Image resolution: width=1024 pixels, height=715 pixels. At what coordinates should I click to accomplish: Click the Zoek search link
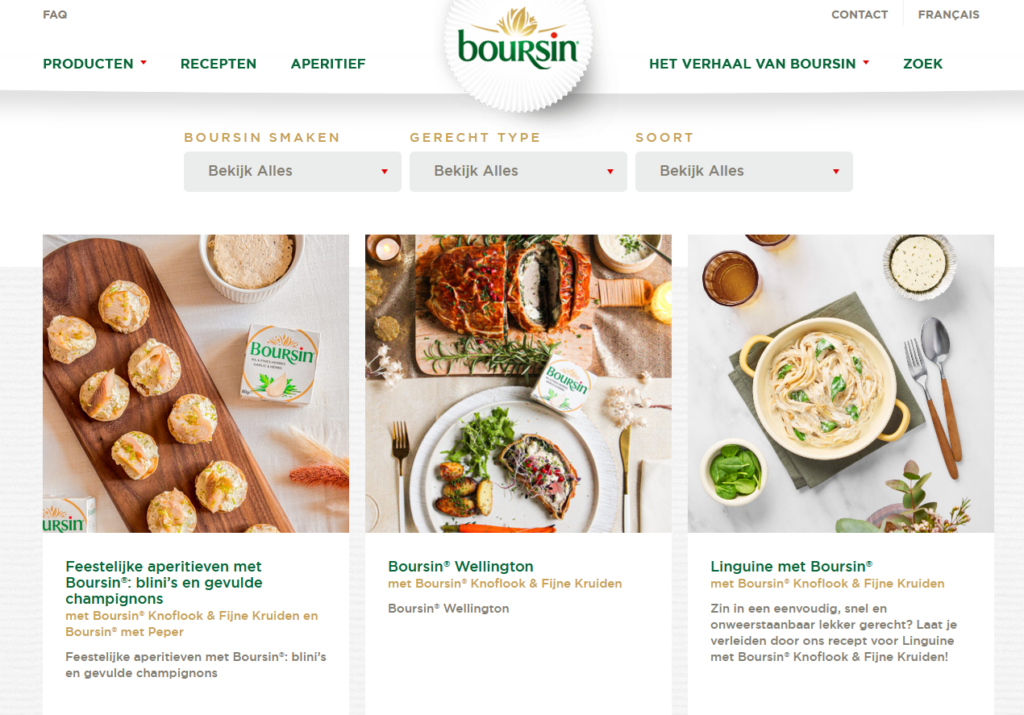coord(923,64)
